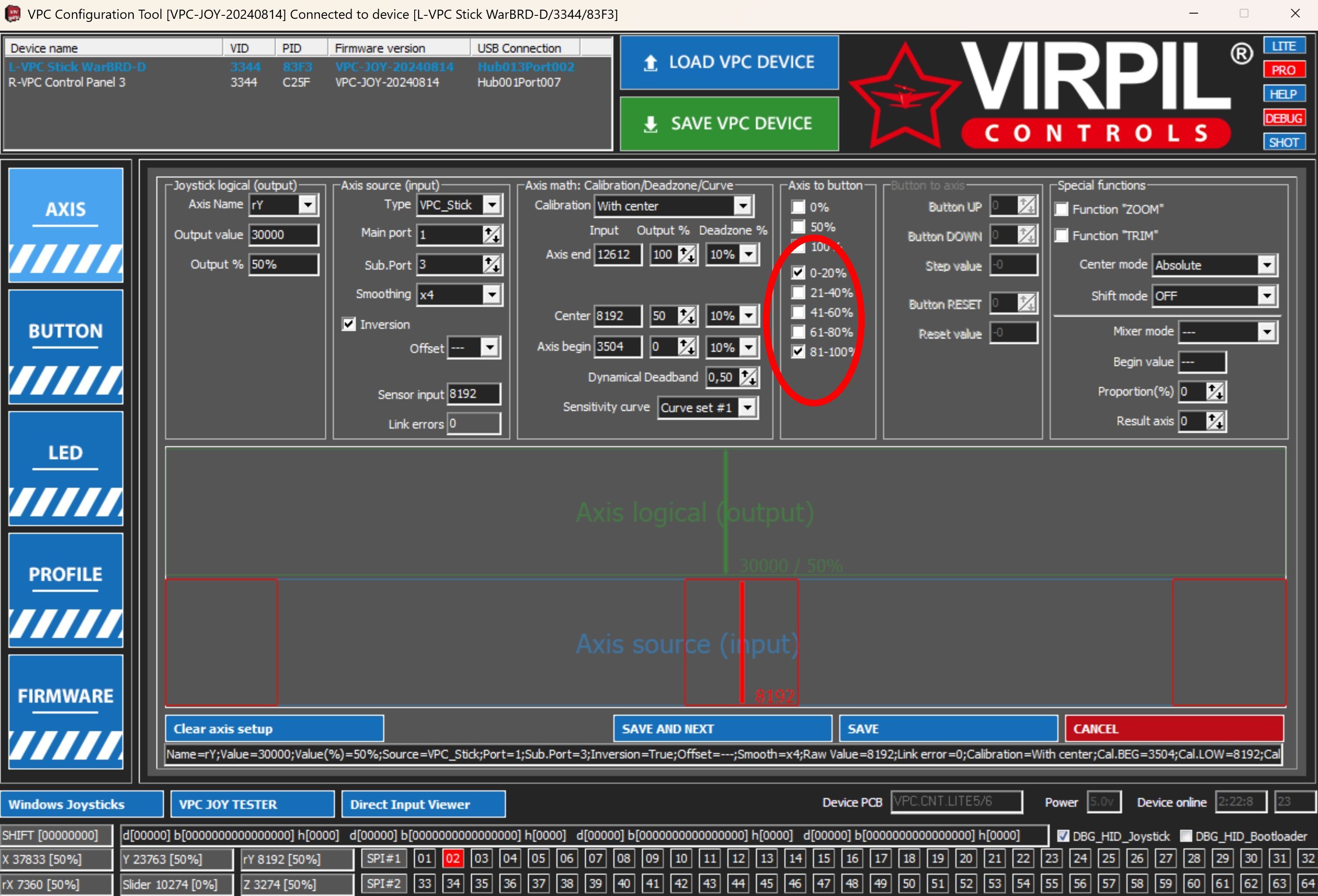Open the axis source Type dropdown

click(492, 205)
